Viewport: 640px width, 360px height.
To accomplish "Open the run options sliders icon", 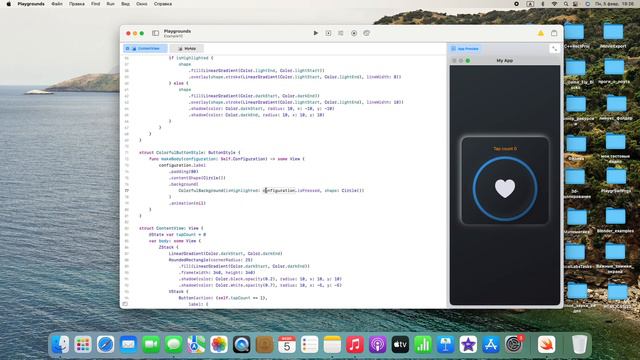I will pyautogui.click(x=341, y=33).
